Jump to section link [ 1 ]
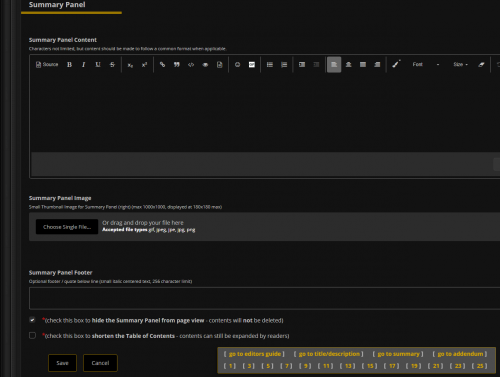The height and width of the screenshot is (377, 500). (230, 366)
